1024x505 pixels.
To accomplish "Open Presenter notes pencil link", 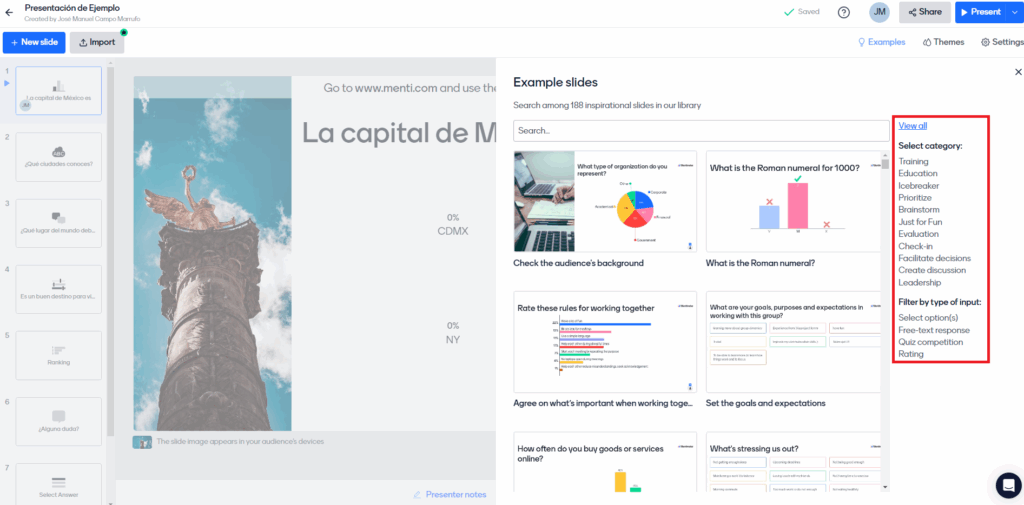I will (x=449, y=494).
